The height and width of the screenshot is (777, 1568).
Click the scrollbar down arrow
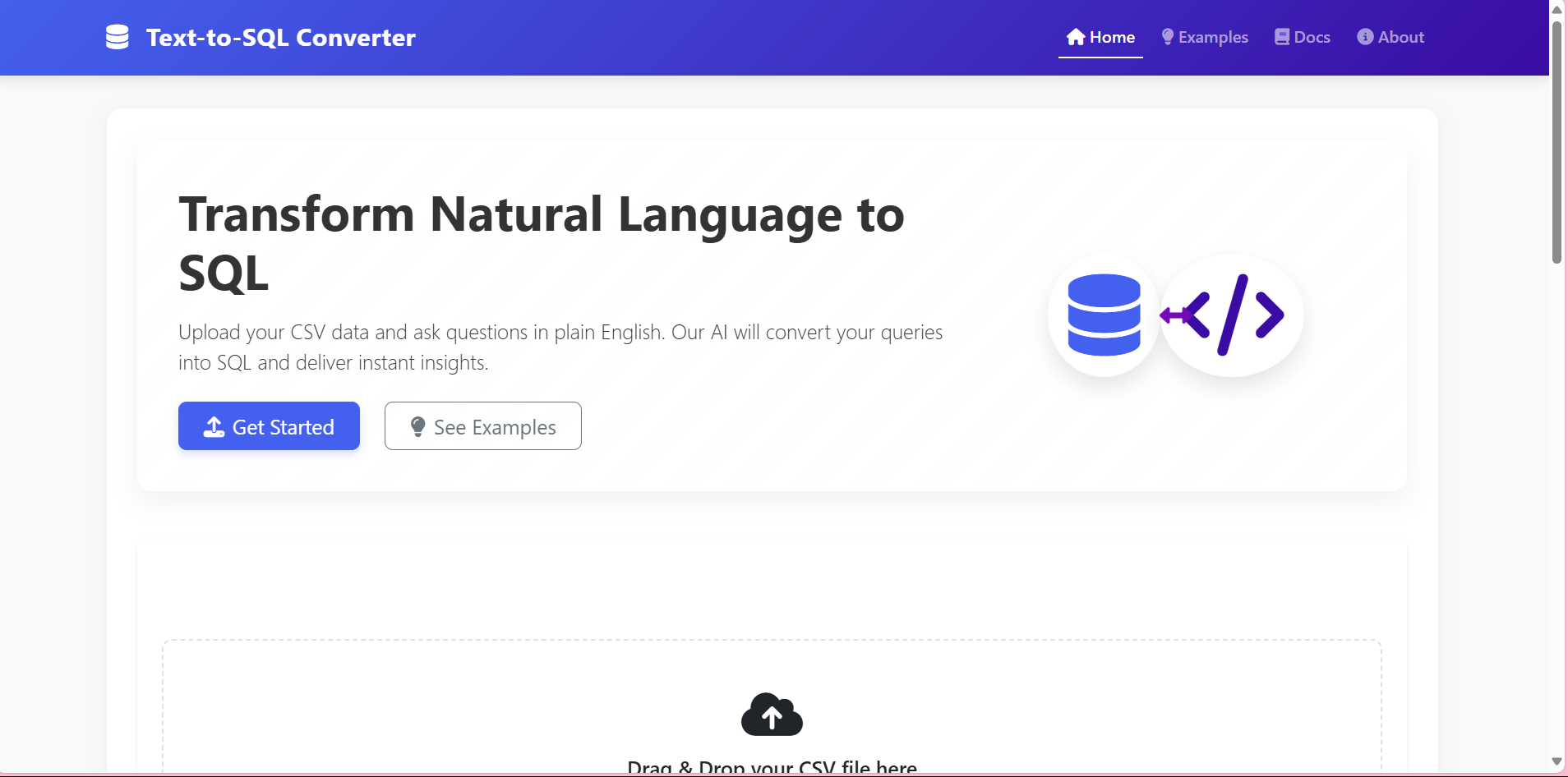(1556, 761)
